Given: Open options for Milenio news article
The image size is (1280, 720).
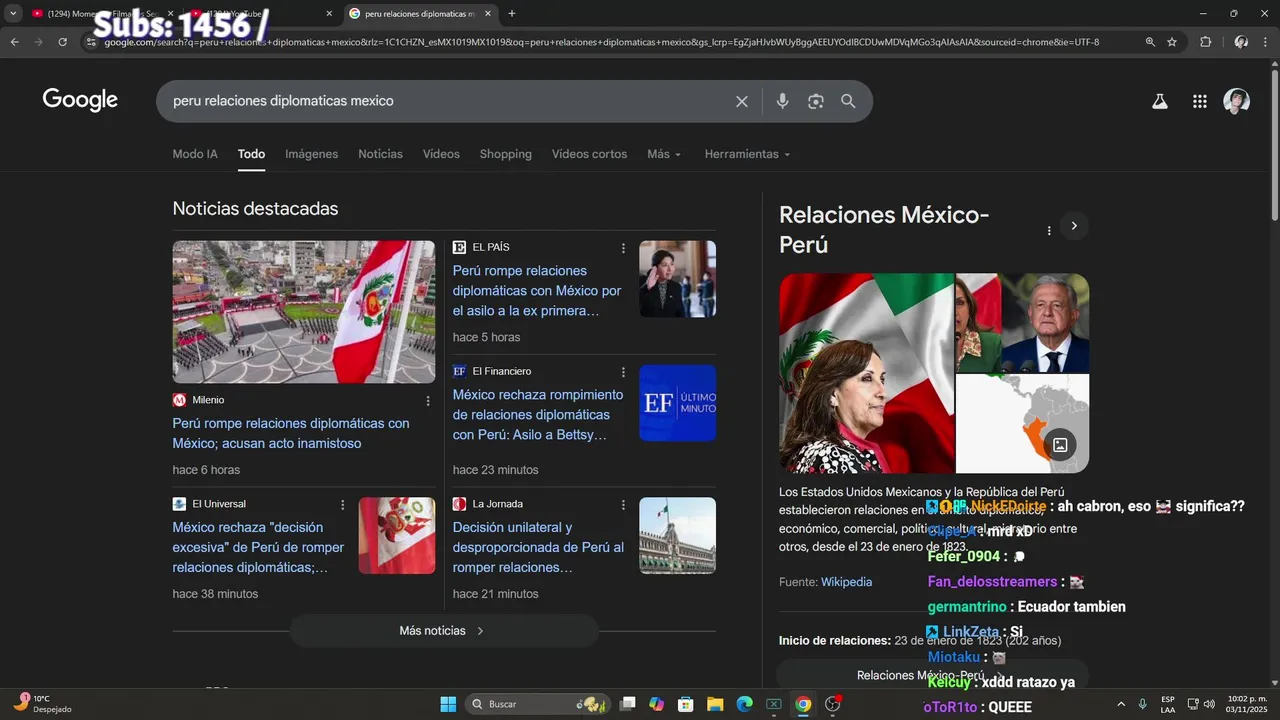Looking at the screenshot, I should 428,401.
